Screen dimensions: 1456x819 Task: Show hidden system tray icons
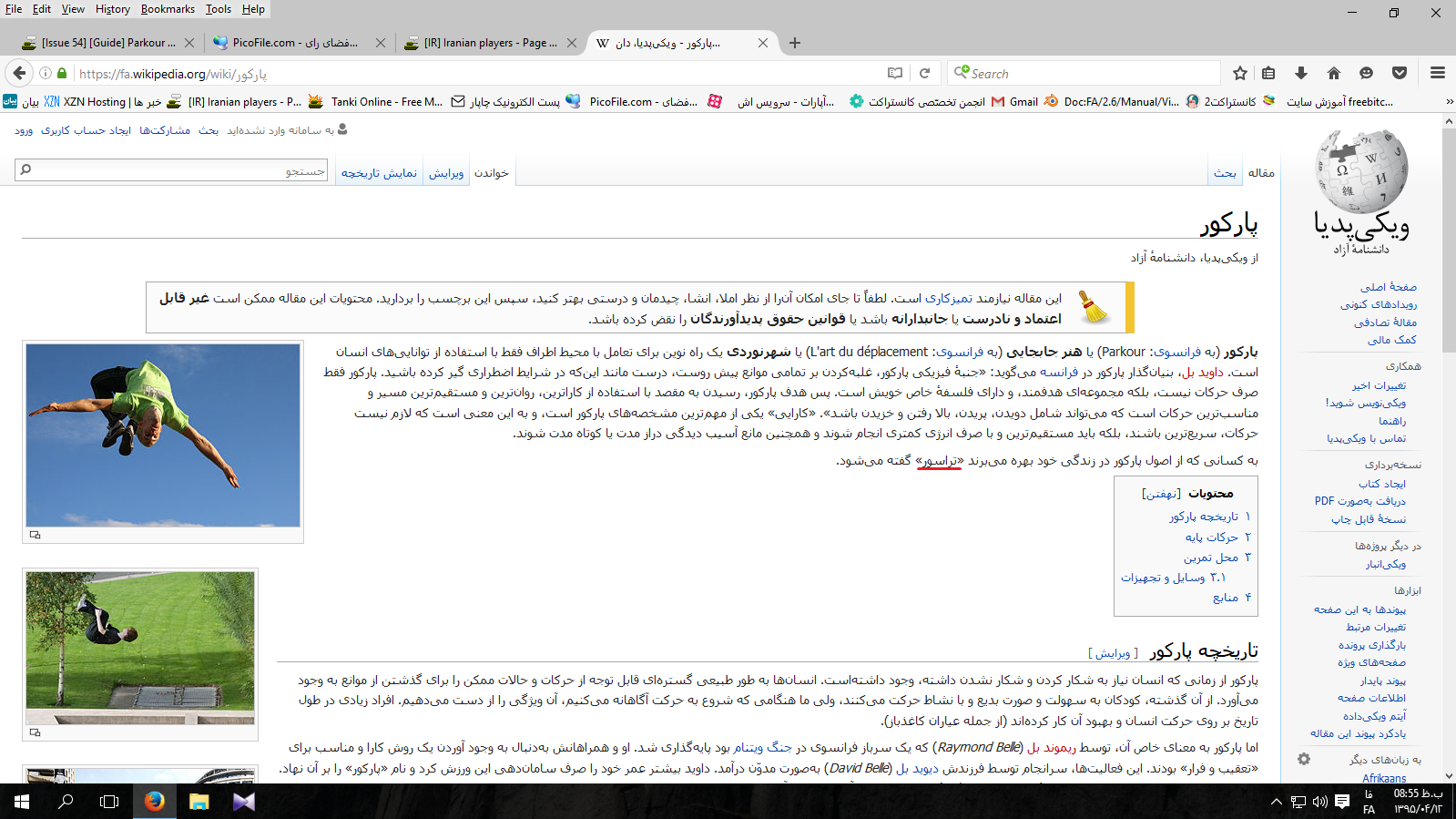[1276, 802]
